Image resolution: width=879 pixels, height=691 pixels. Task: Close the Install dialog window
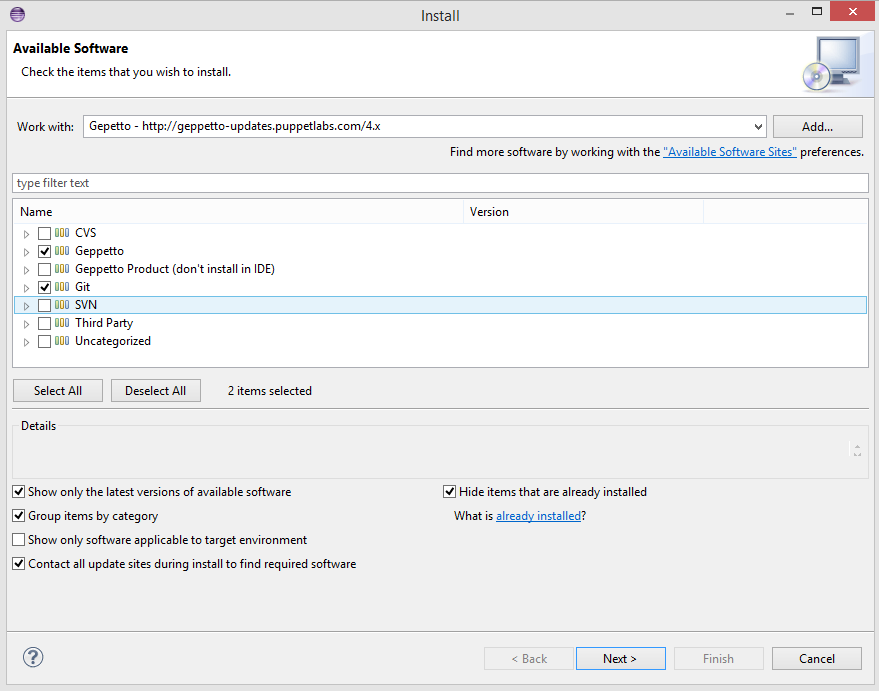[852, 11]
